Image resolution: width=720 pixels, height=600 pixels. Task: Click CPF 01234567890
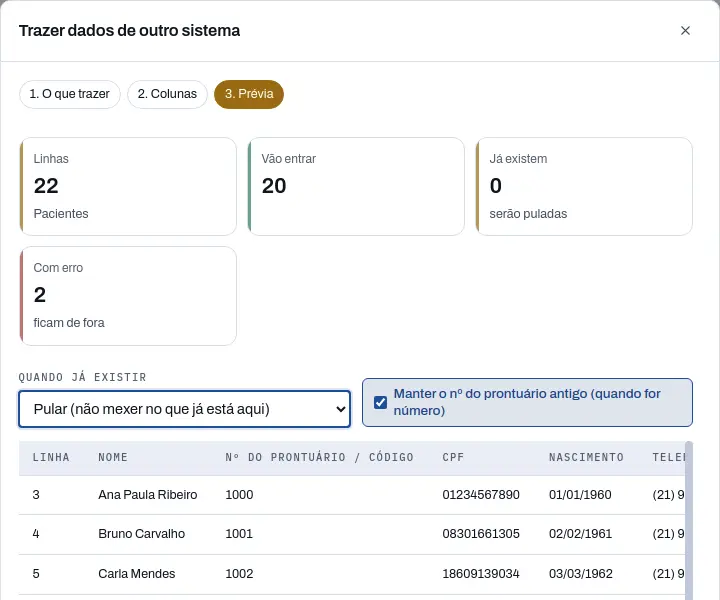click(x=481, y=494)
